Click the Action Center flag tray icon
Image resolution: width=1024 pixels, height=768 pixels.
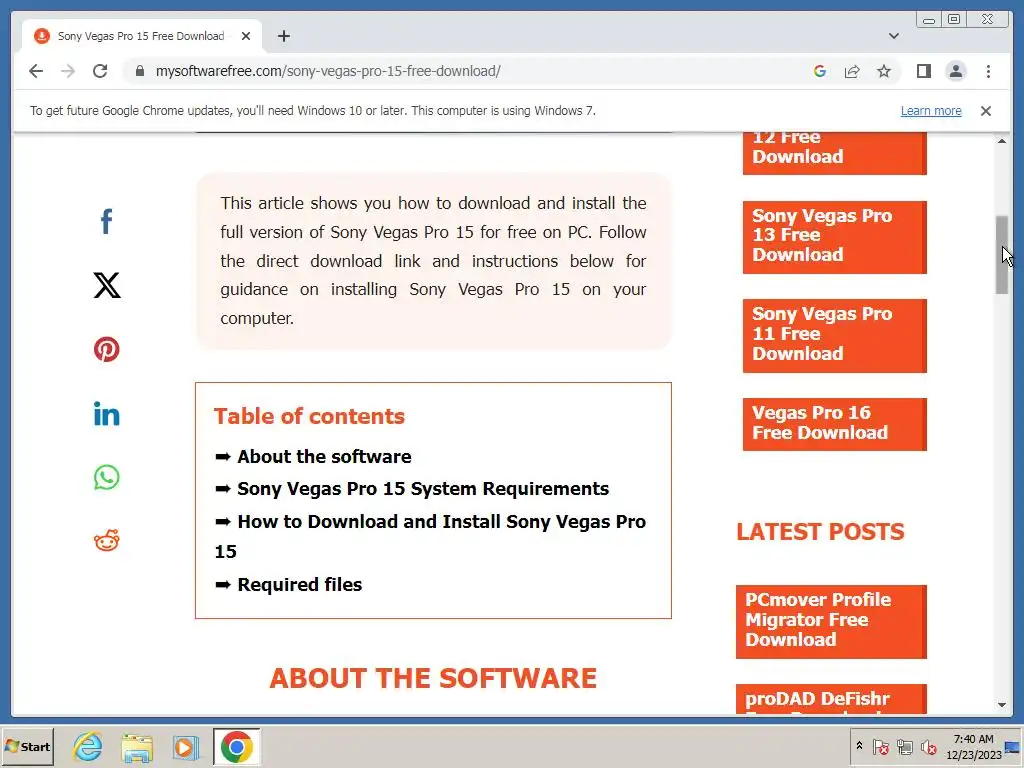(x=880, y=746)
